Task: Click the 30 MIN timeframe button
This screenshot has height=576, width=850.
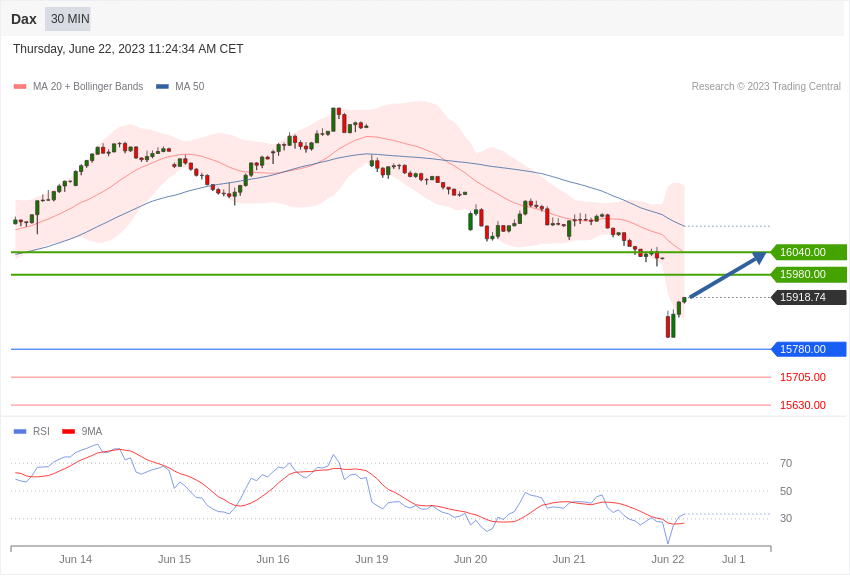Action: point(68,19)
